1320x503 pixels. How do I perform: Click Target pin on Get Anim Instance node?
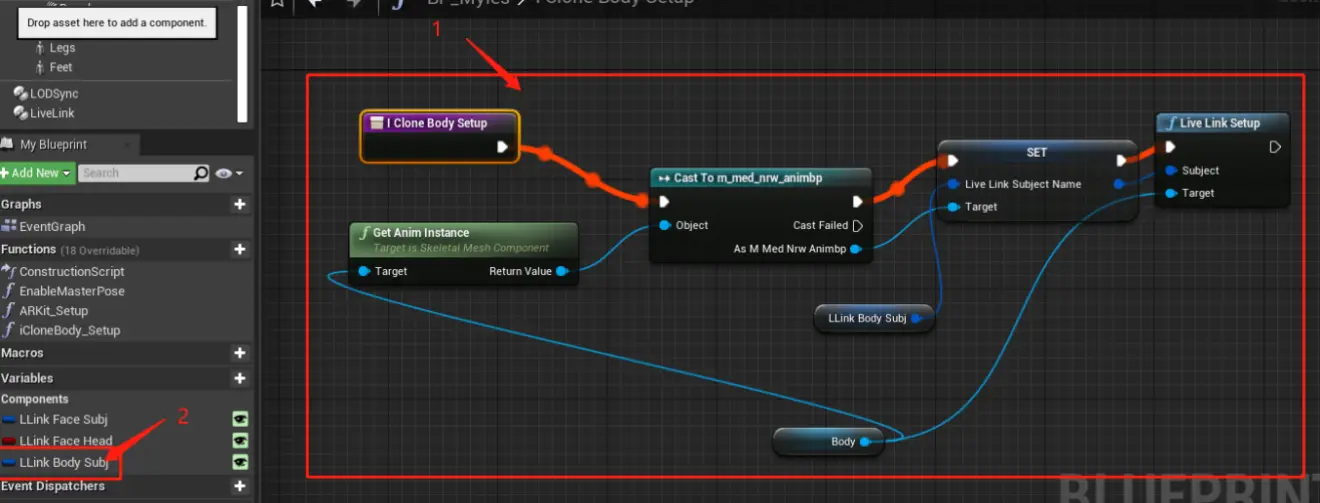pyautogui.click(x=364, y=271)
